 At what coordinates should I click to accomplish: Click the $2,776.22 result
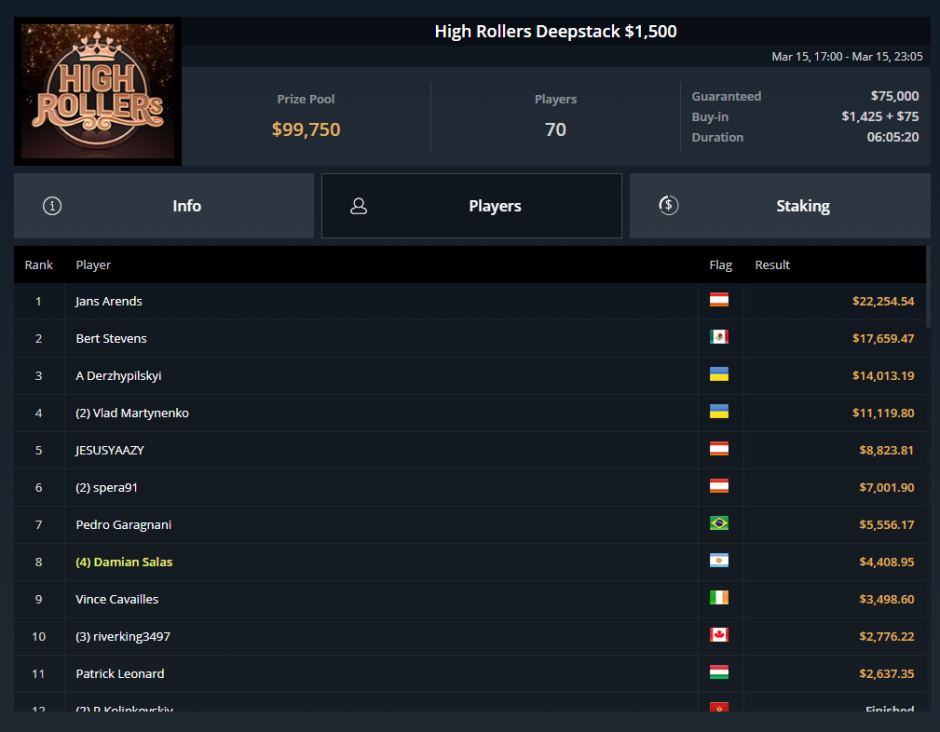coord(886,636)
